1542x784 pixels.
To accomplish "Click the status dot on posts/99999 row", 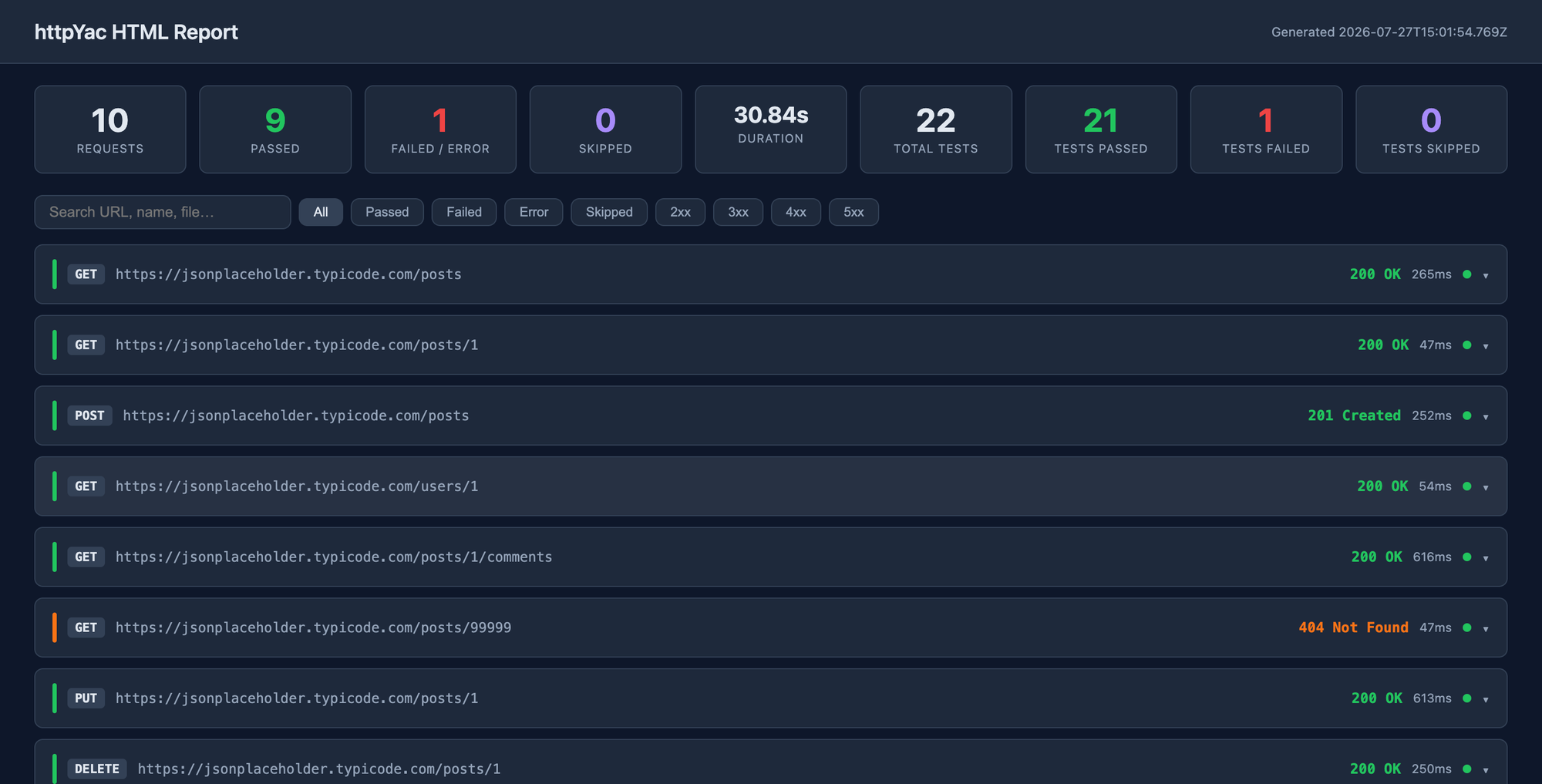I will tap(1467, 628).
